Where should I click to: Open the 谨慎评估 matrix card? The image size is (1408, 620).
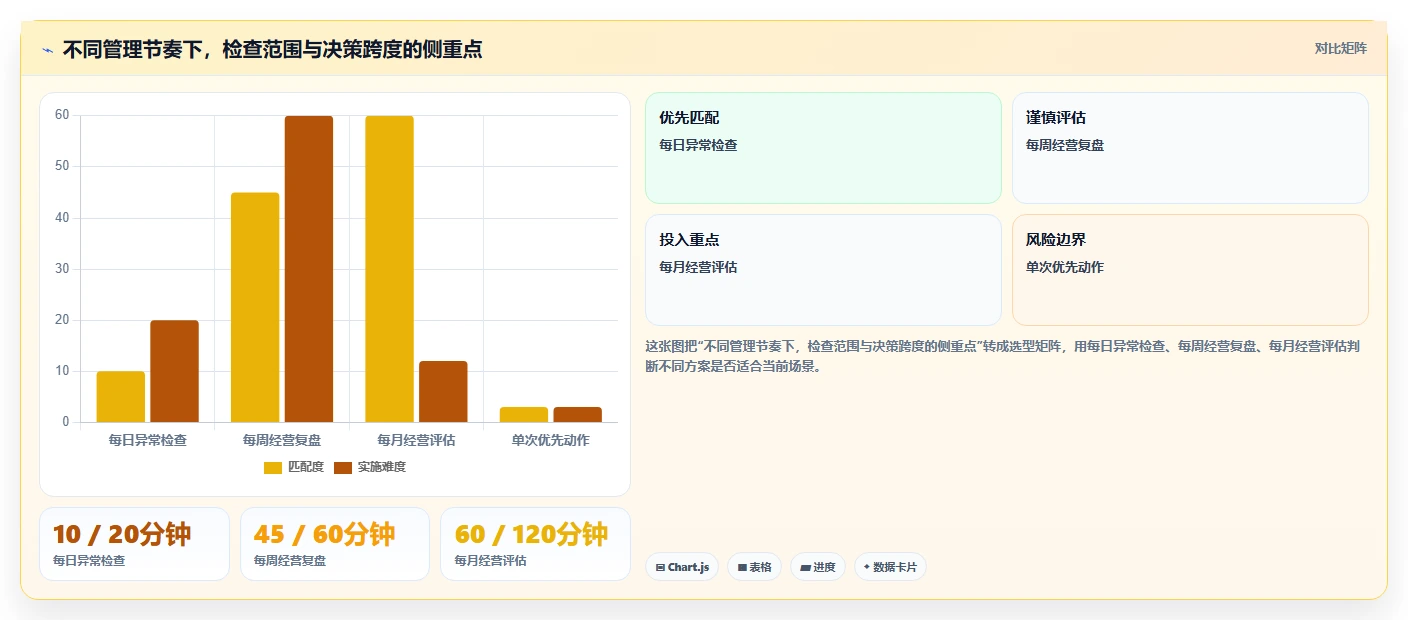(1190, 148)
